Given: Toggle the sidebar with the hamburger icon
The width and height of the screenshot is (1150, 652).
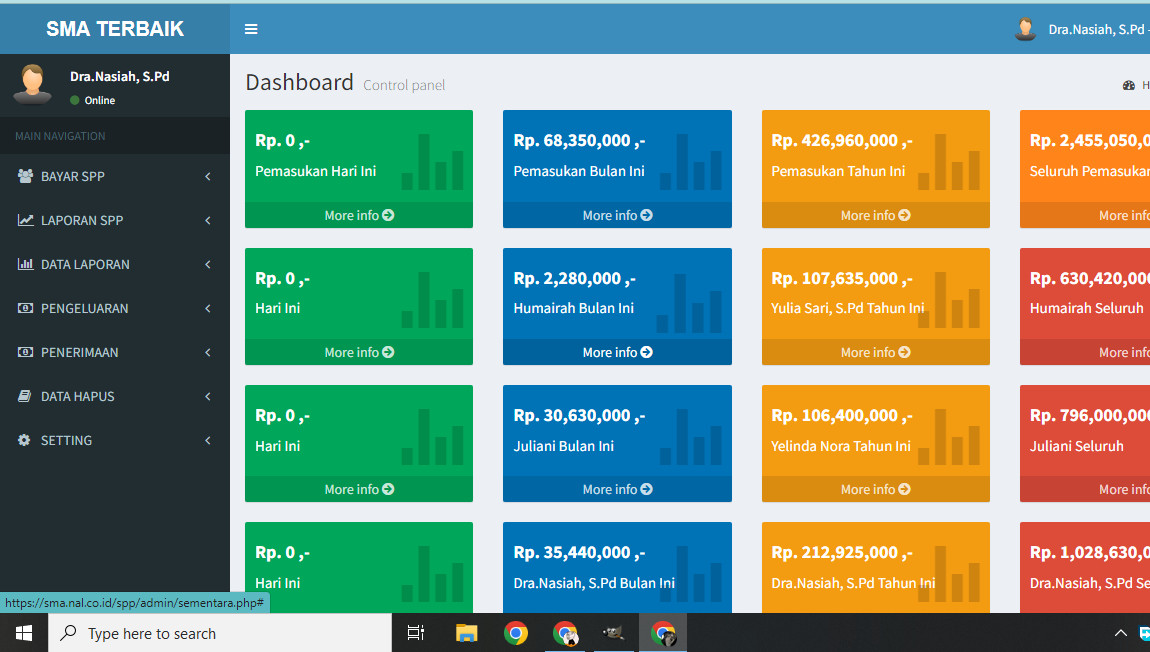Looking at the screenshot, I should click(251, 29).
